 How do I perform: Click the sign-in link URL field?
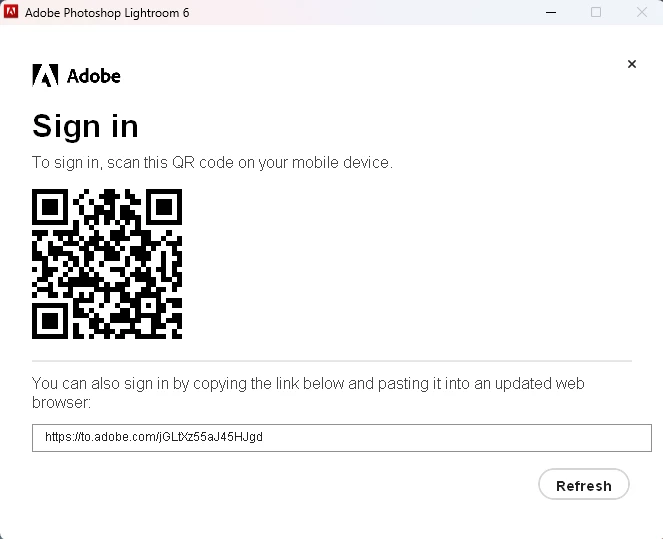coord(342,438)
